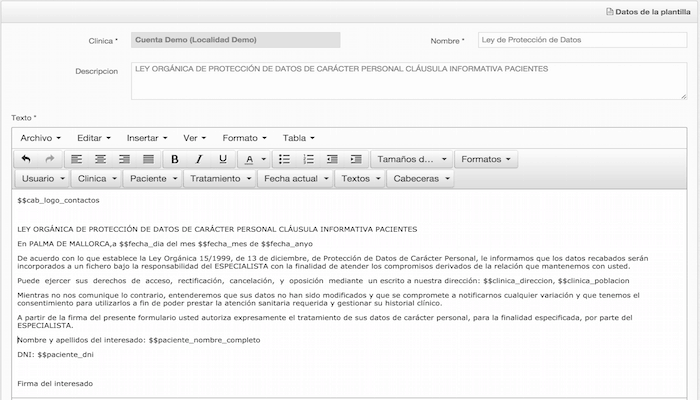Viewport: 700px width, 400px height.
Task: Insert a numbered list
Action: coord(308,159)
